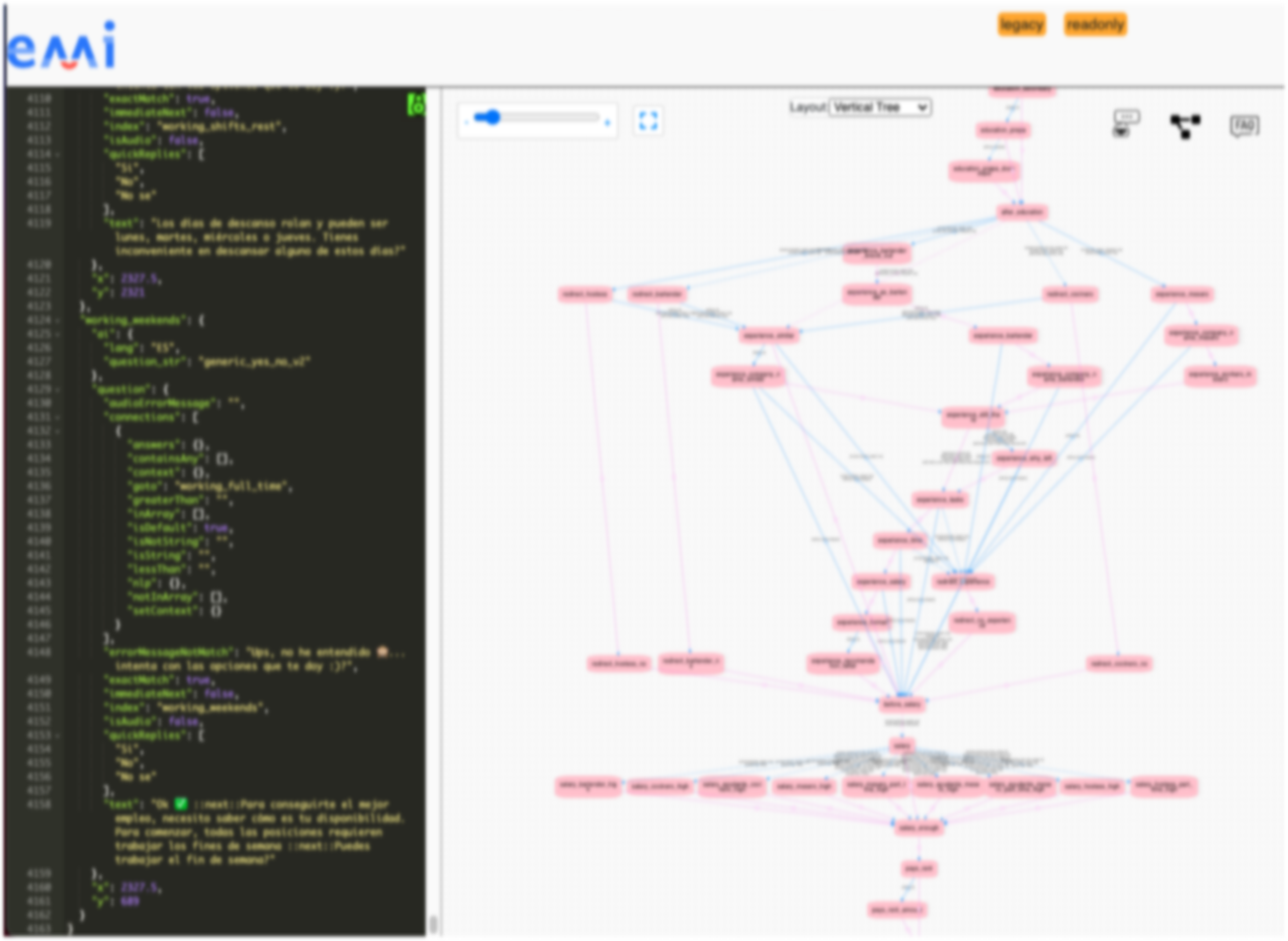Click the fullscreen expand icon above the graph
Viewport: 1288px width, 941px height.
tap(649, 120)
